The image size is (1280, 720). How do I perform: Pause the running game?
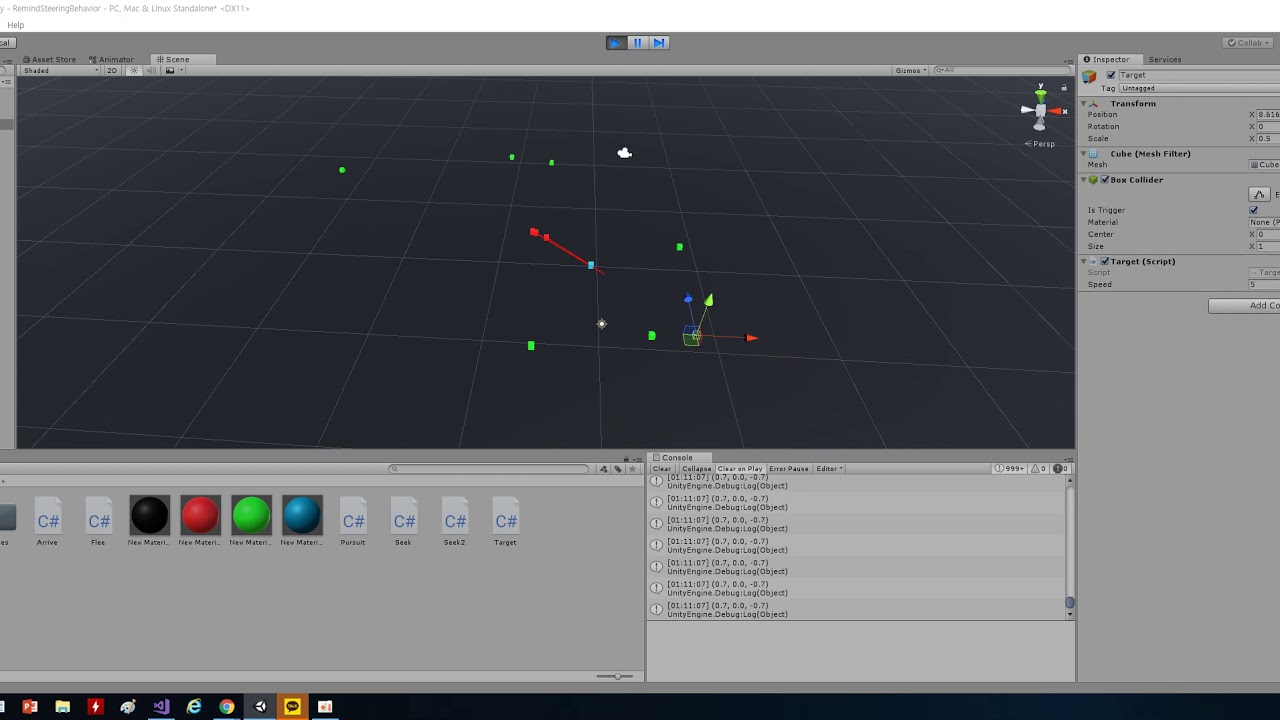tap(637, 43)
